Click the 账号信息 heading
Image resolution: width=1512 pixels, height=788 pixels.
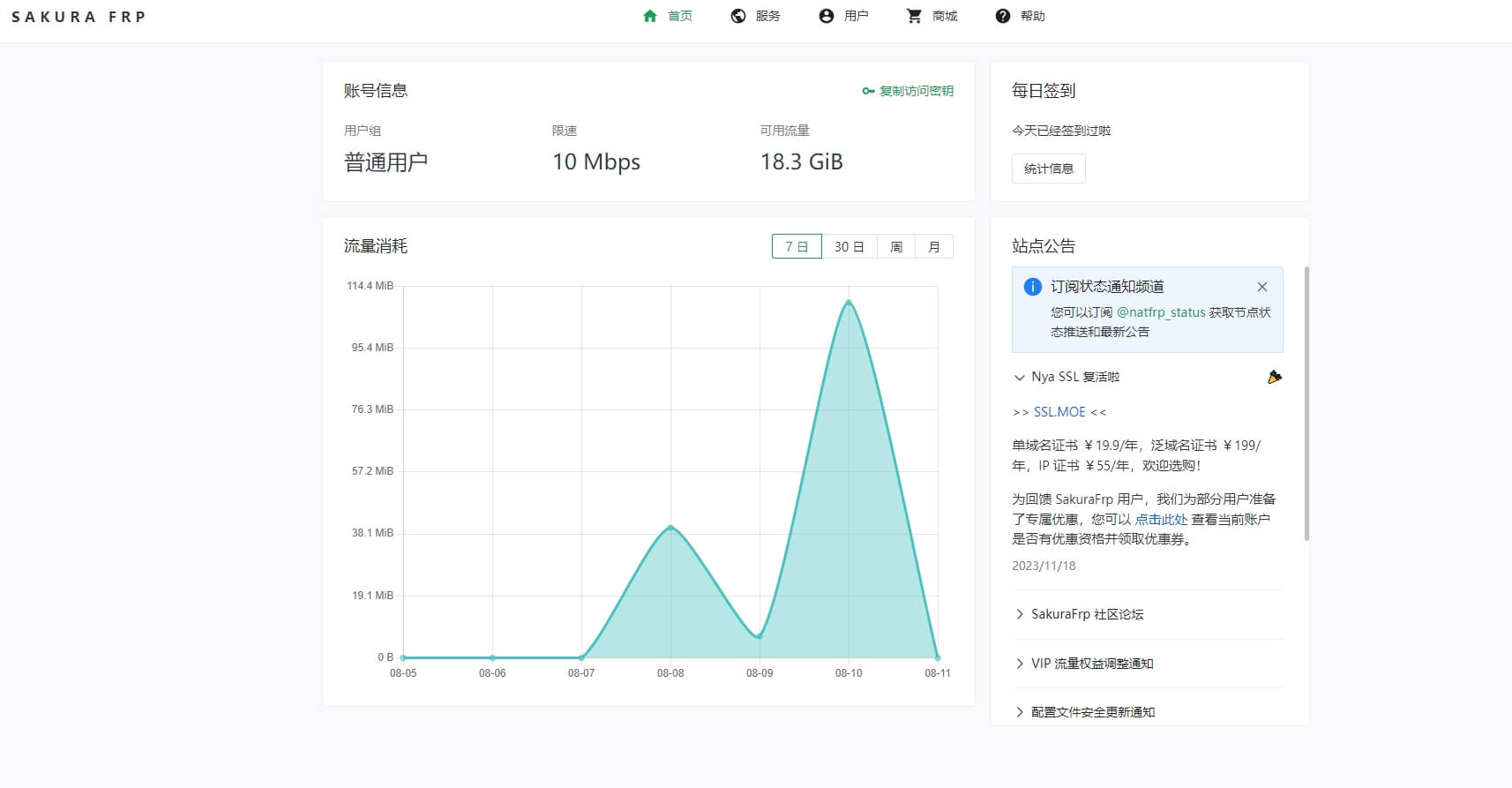[x=376, y=91]
